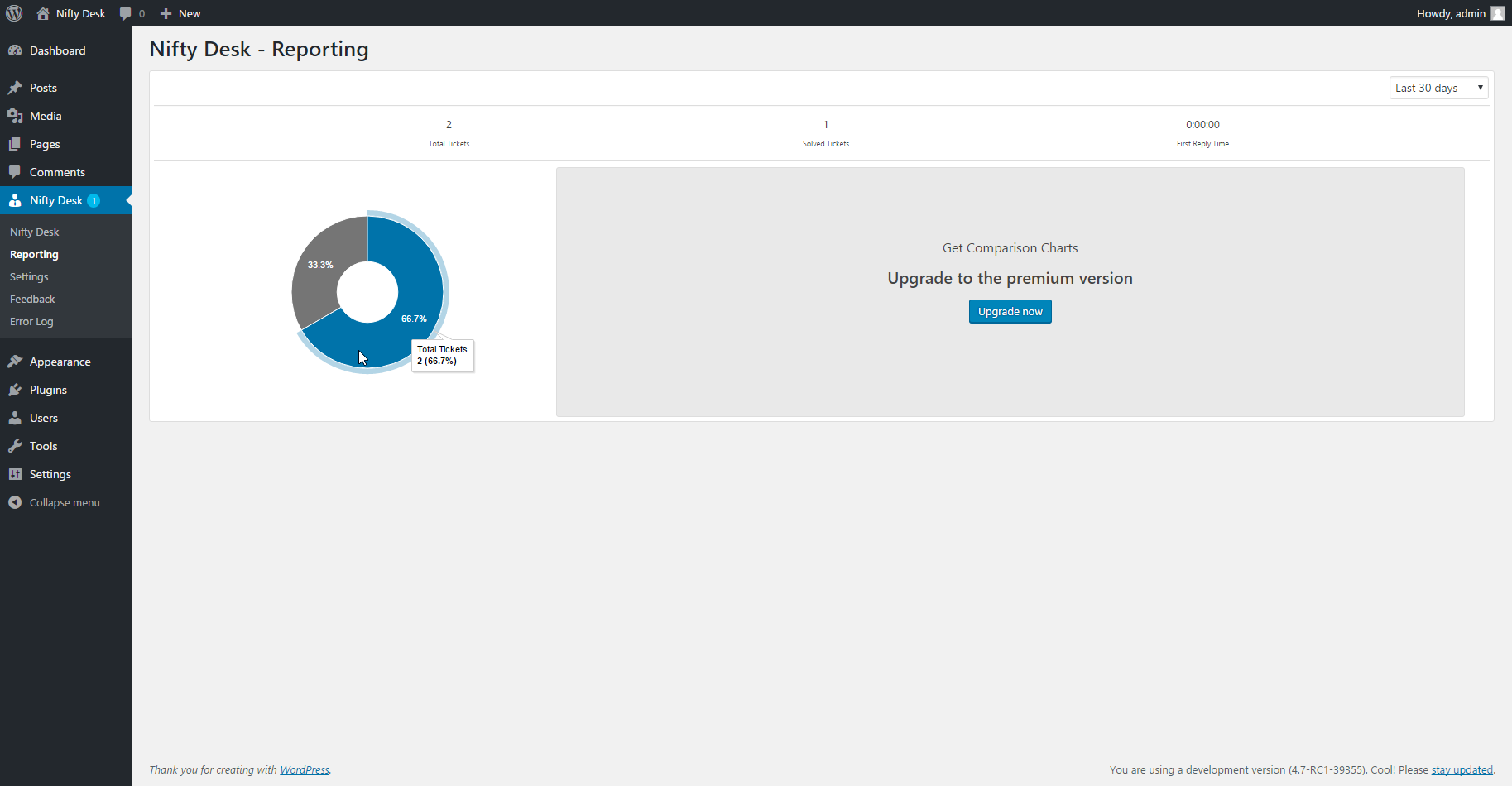Viewport: 1512px width, 786px height.
Task: Click the Pages icon in sidebar
Action: tap(15, 144)
